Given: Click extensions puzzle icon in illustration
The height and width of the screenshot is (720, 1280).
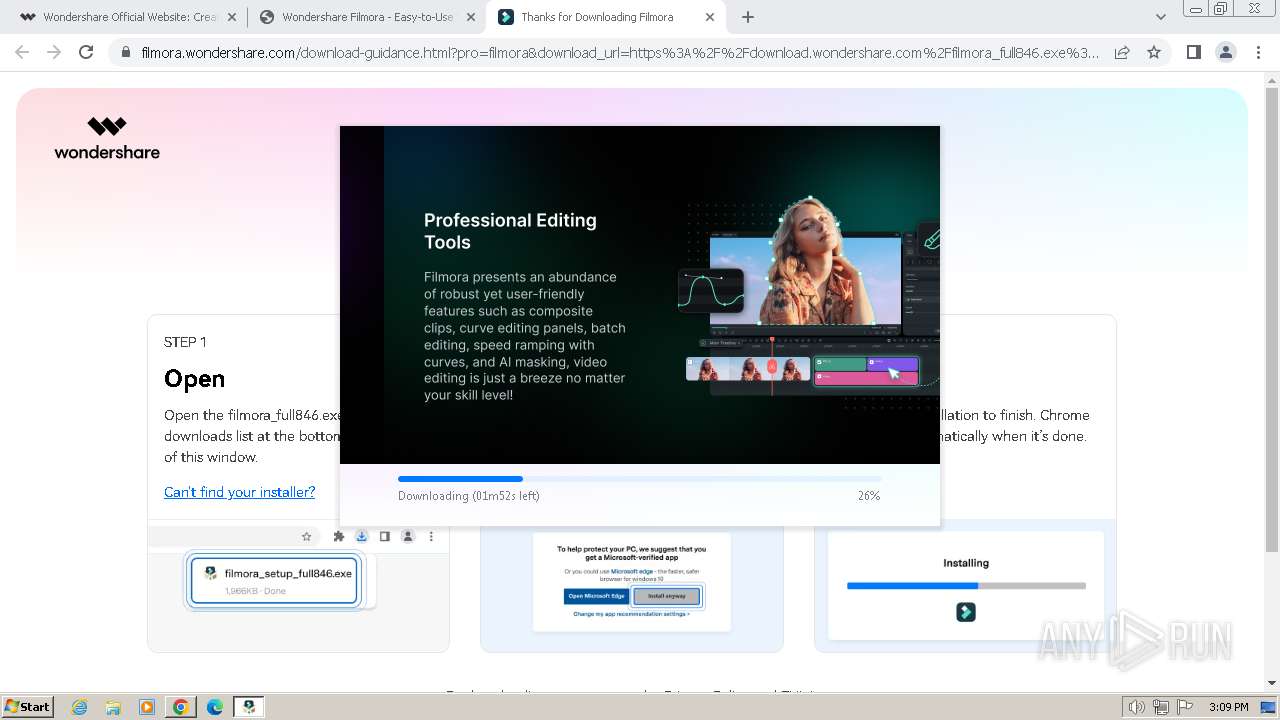Looking at the screenshot, I should 339,536.
